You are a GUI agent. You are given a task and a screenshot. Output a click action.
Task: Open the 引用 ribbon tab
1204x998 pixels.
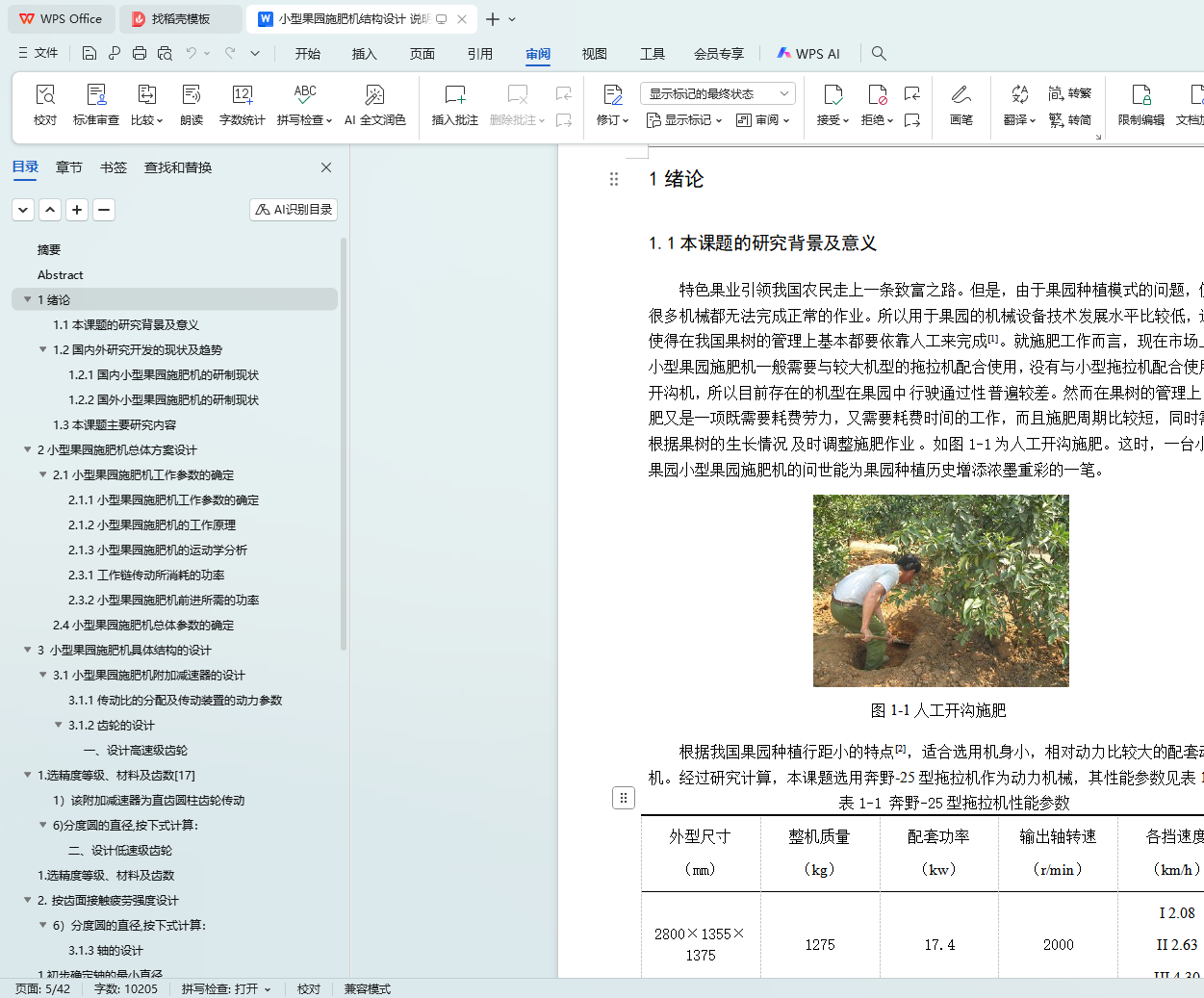(480, 54)
